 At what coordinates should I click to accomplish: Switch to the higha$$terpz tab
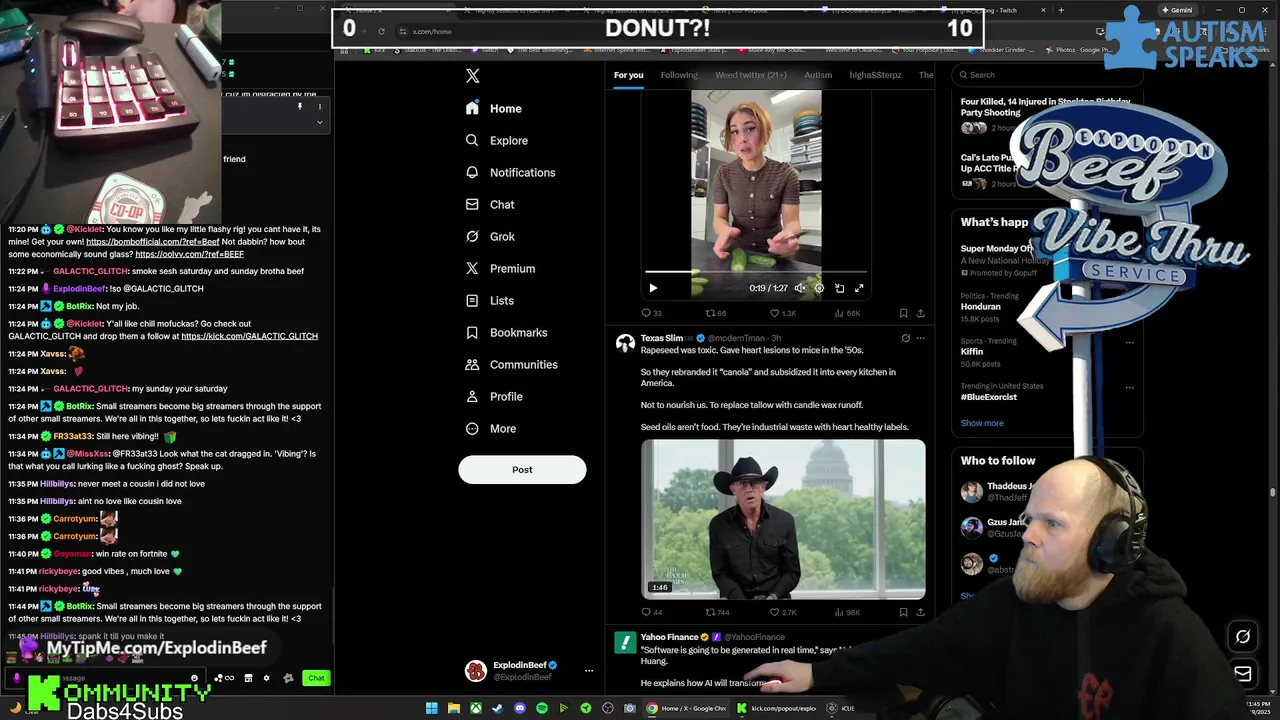[875, 75]
